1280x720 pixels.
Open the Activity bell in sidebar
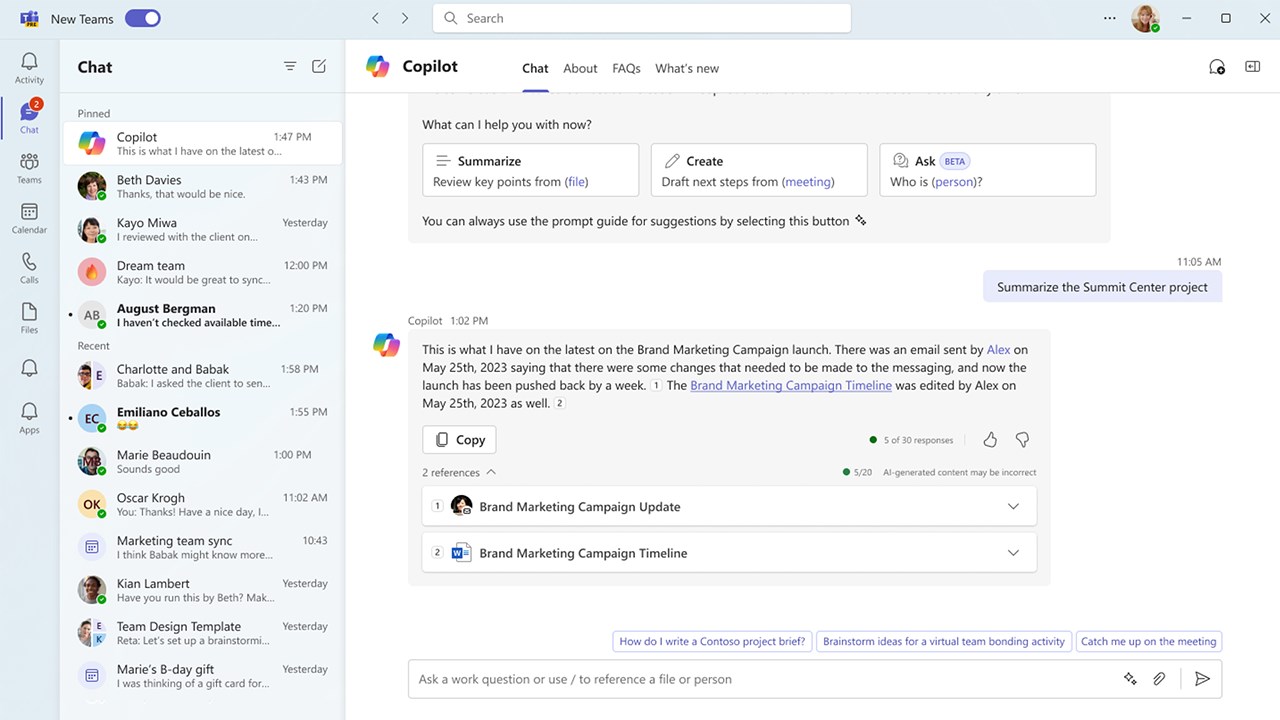coord(29,68)
